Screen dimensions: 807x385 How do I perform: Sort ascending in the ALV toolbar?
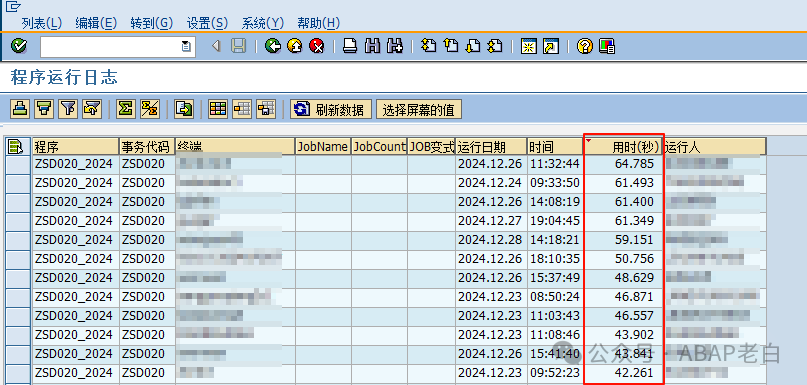pos(20,109)
